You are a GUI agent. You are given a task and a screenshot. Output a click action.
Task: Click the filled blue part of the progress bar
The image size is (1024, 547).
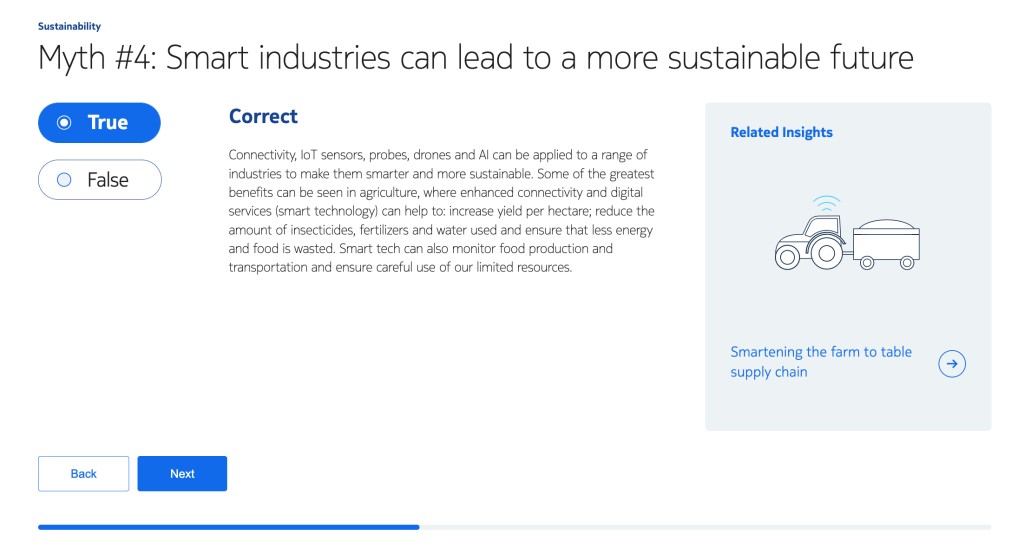(x=229, y=527)
